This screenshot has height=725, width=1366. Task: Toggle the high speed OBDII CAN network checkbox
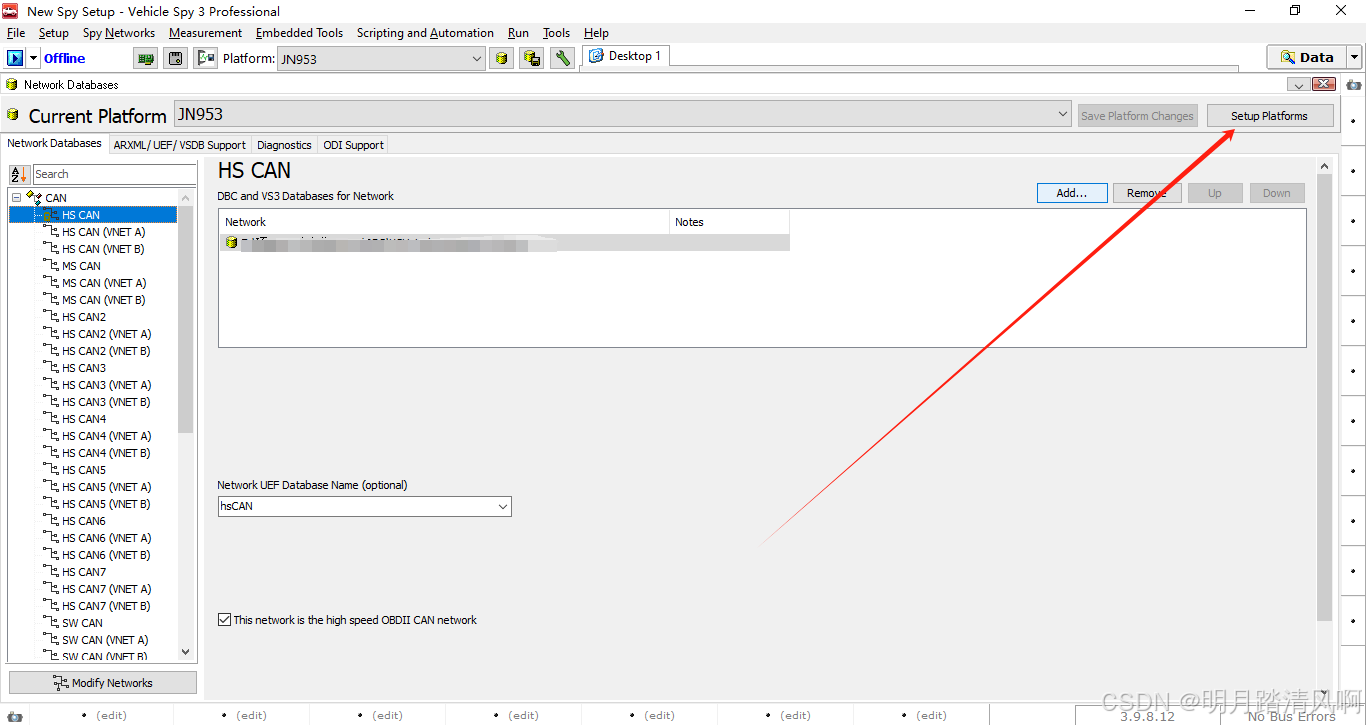point(224,620)
